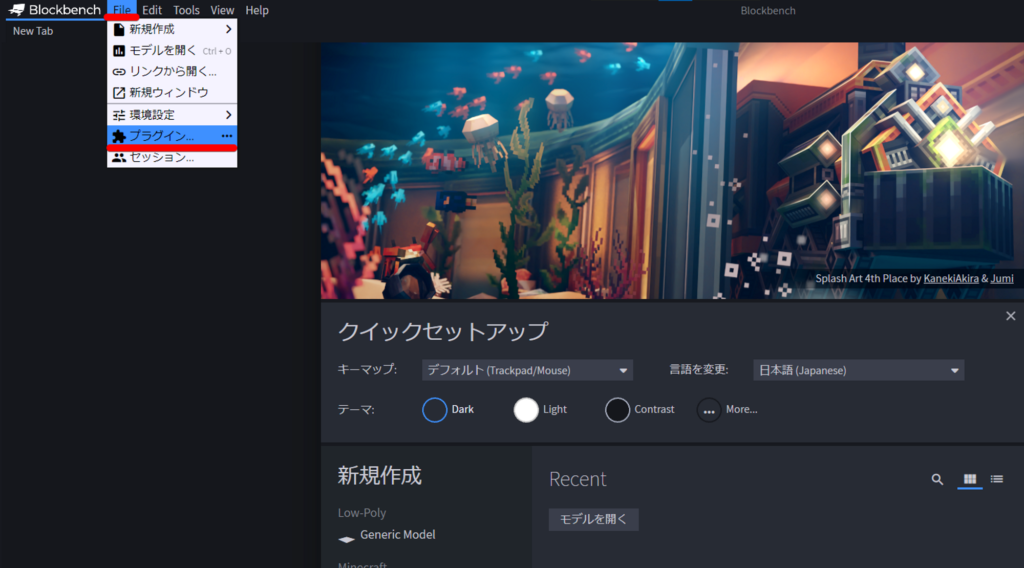Viewport: 1024px width, 568px height.
Task: Click the search icon in Recent
Action: 937,479
